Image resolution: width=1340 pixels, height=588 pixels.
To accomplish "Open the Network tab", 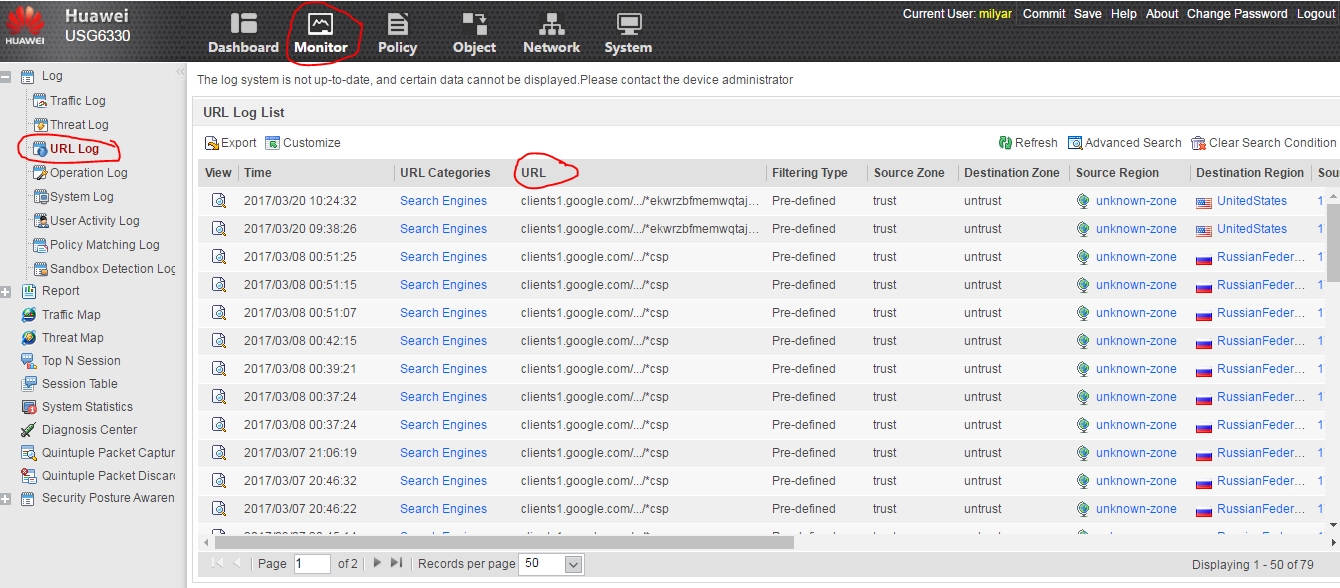I will (551, 33).
